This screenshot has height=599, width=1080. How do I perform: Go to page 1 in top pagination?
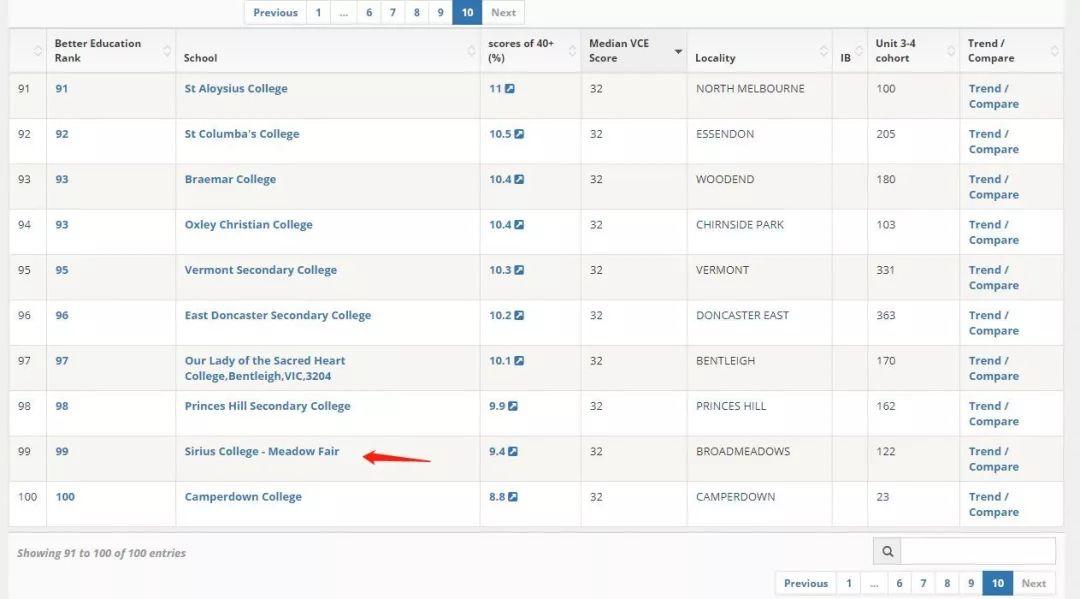(318, 12)
